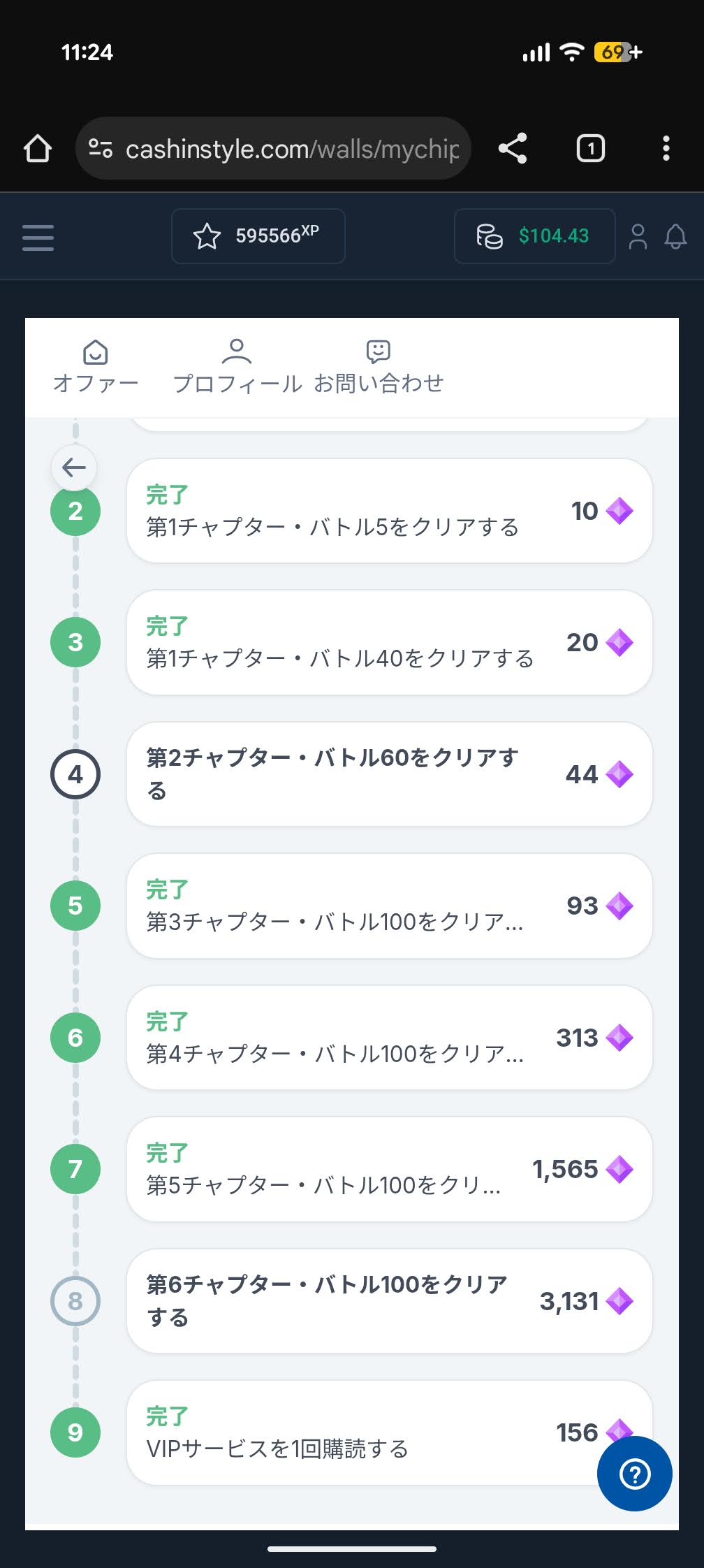Open the user account icon
The width and height of the screenshot is (704, 1568).
638,236
